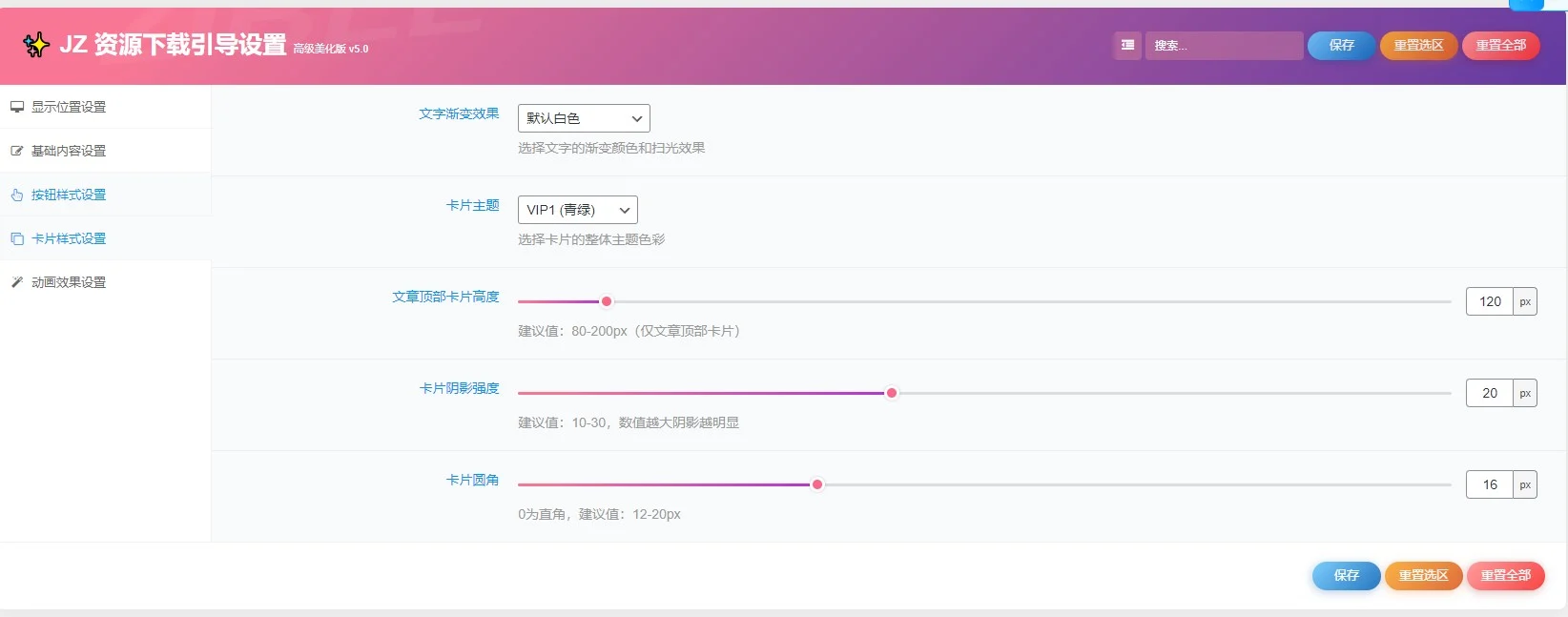Image resolution: width=1568 pixels, height=617 pixels.
Task: Click the bottom 保存 button
Action: 1346,575
